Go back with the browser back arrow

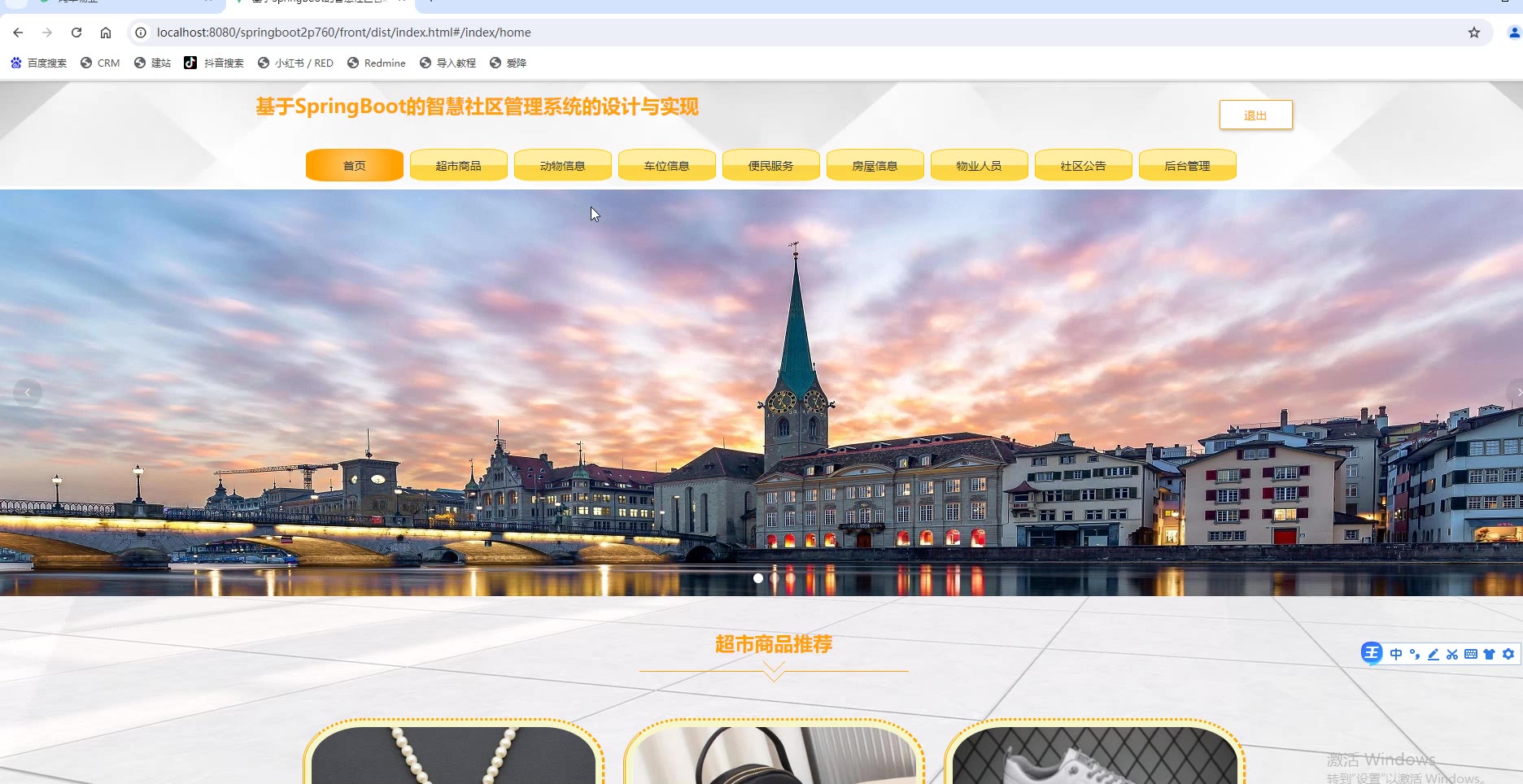[x=18, y=33]
